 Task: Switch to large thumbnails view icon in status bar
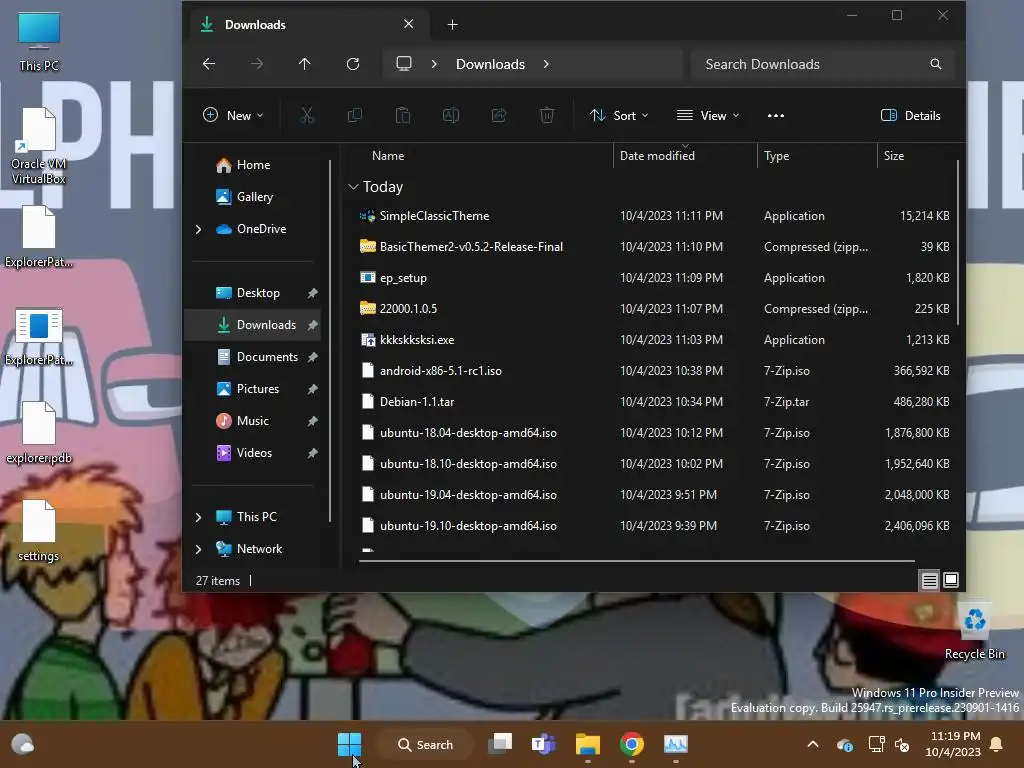[x=951, y=580]
